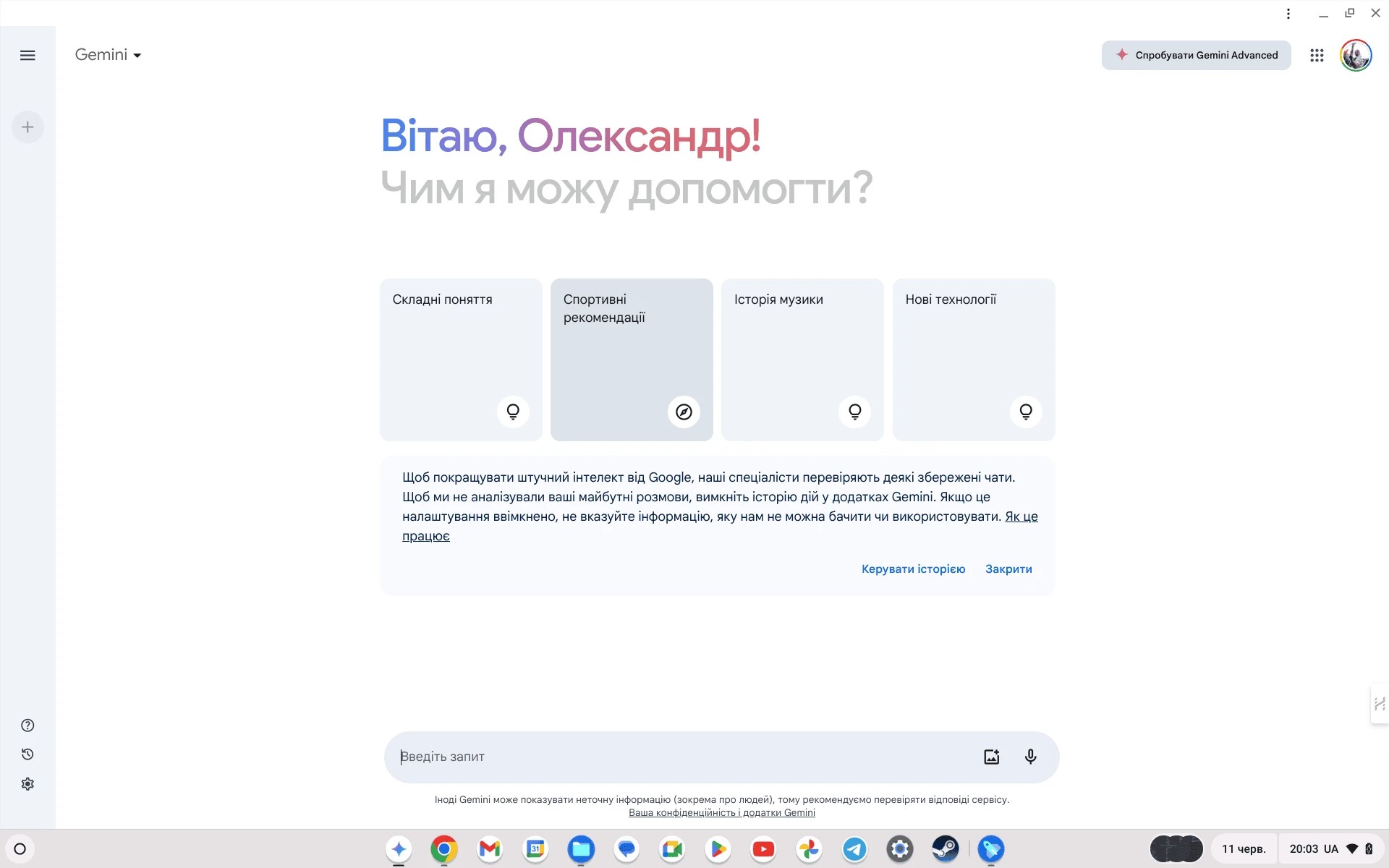
Task: Click the Введіть запит input field
Action: pyautogui.click(x=680, y=757)
